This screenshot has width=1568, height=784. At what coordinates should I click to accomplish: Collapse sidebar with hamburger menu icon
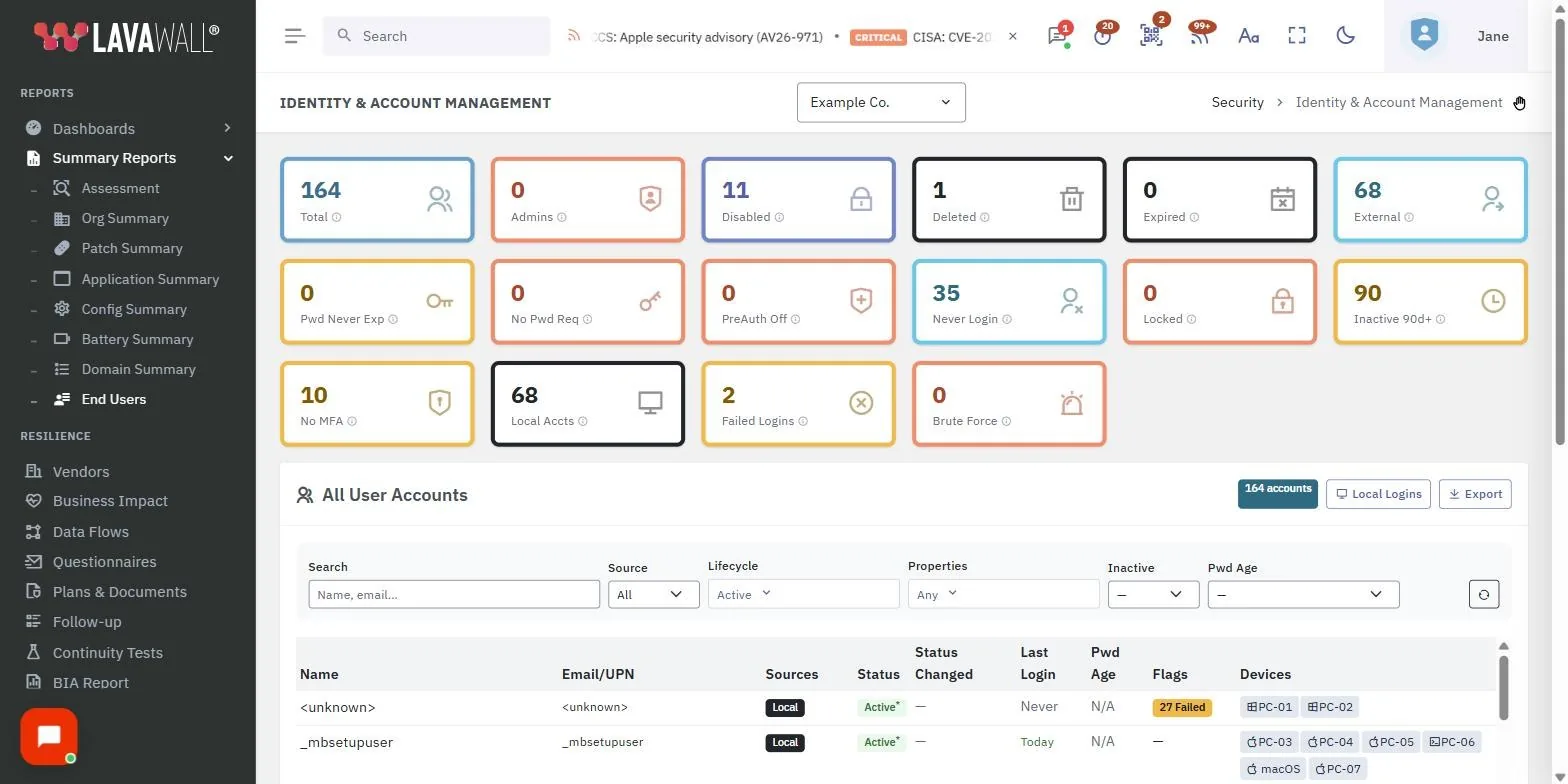294,36
